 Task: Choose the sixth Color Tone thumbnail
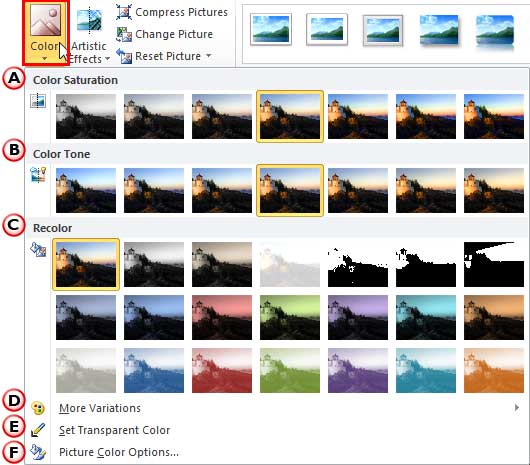click(426, 190)
